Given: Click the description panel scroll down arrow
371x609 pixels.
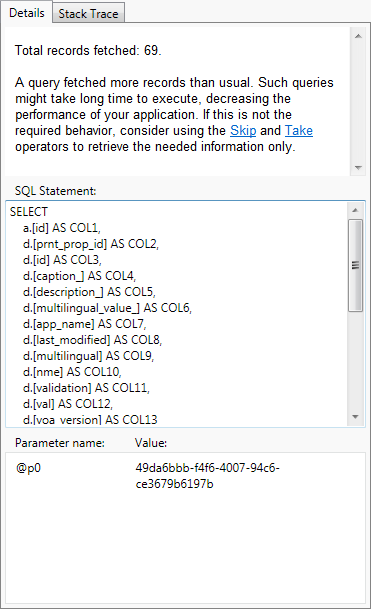Looking at the screenshot, I should click(x=358, y=168).
